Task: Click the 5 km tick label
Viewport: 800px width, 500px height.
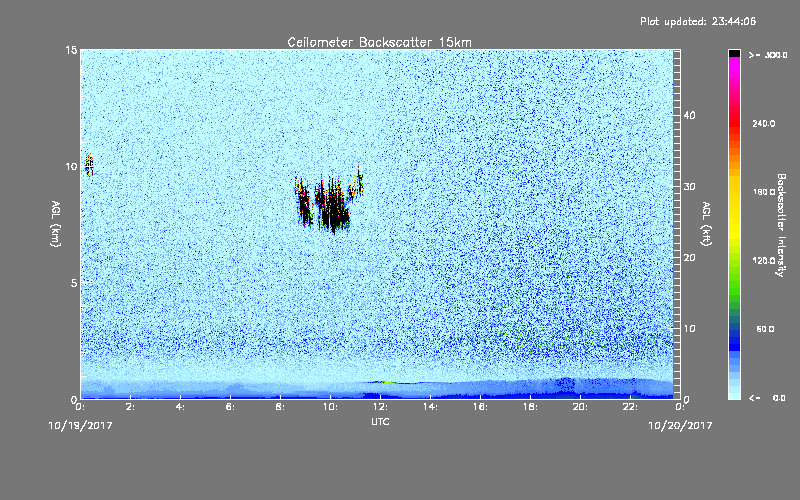Action: pyautogui.click(x=74, y=283)
